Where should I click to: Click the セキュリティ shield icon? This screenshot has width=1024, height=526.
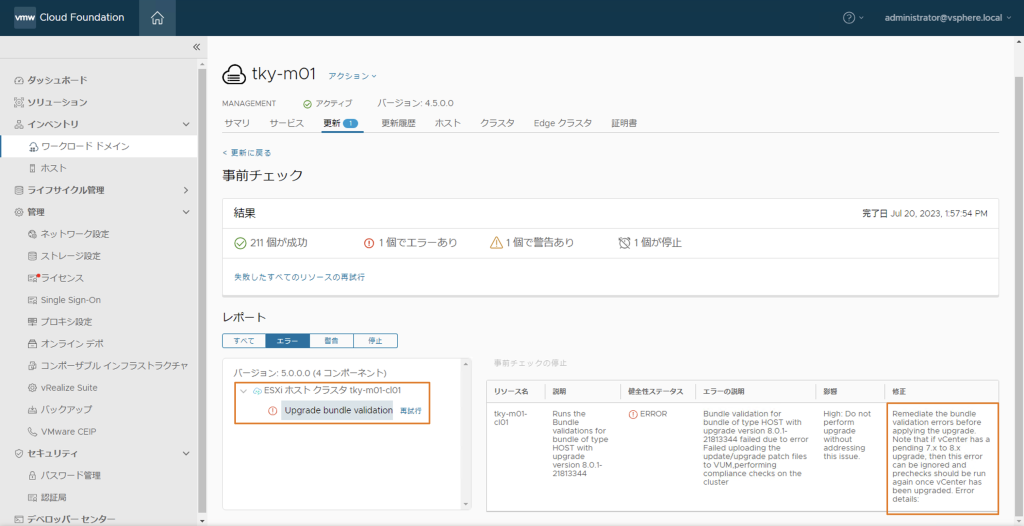point(18,453)
